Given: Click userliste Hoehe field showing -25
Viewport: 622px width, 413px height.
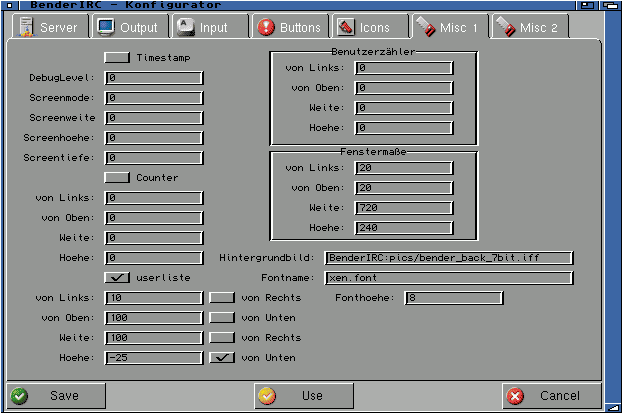Looking at the screenshot, I should click(154, 358).
